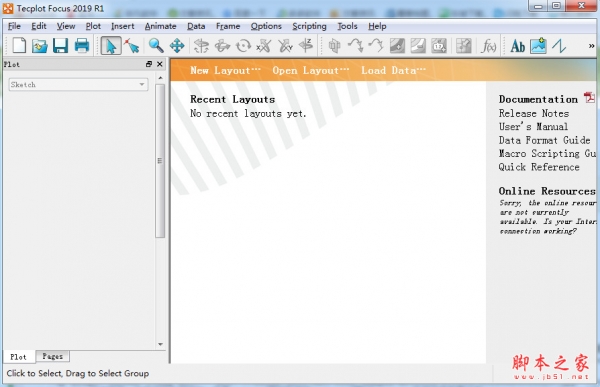Select the polyline geometry tool
This screenshot has height=387, width=600.
pyautogui.click(x=559, y=46)
